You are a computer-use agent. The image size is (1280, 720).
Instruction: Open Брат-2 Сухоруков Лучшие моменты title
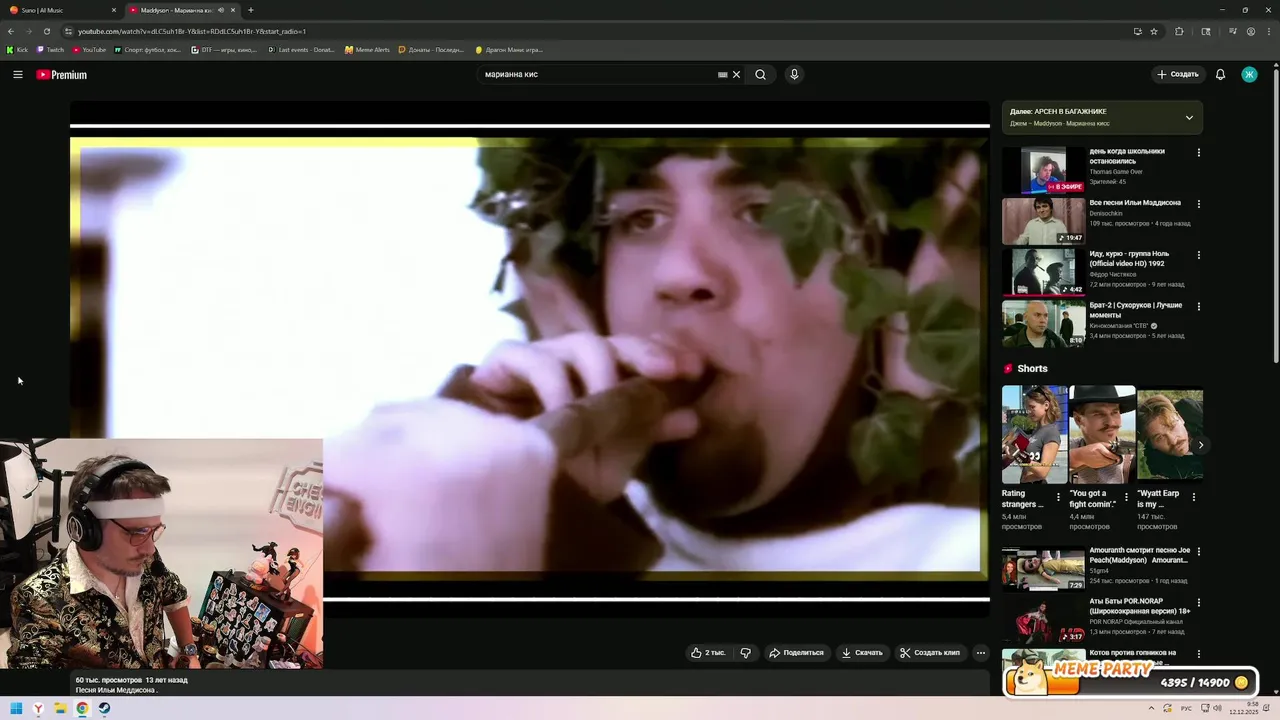1136,310
